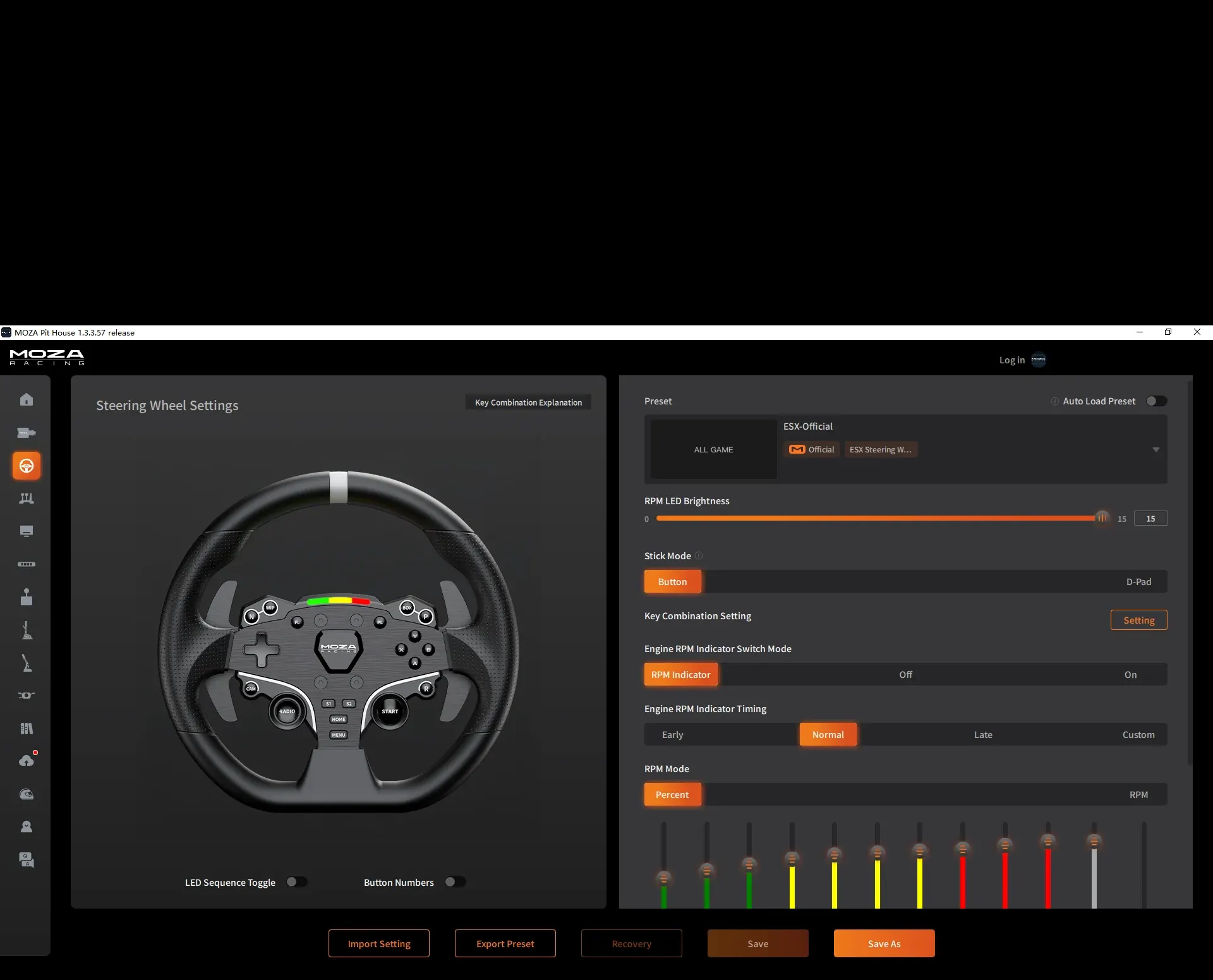This screenshot has height=980, width=1213.
Task: Click Export Preset button
Action: [x=505, y=943]
